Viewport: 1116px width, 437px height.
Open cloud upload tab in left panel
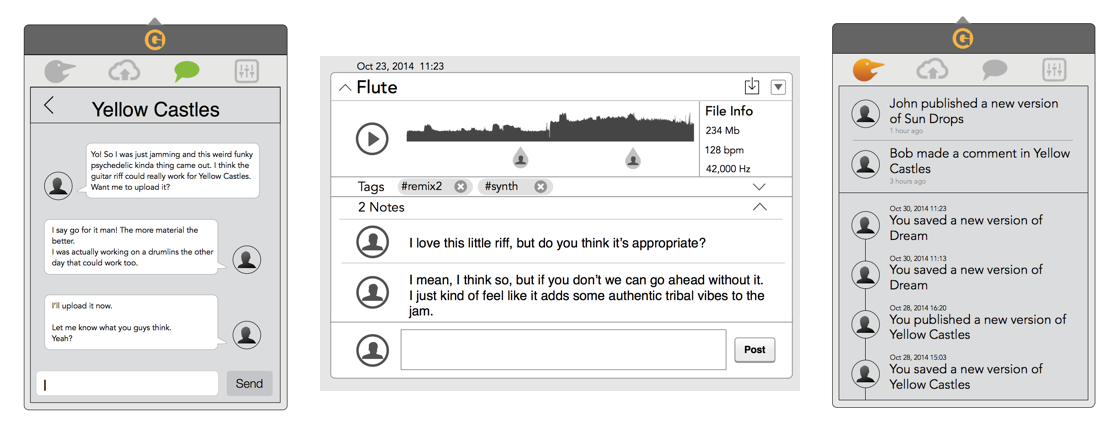(x=124, y=70)
